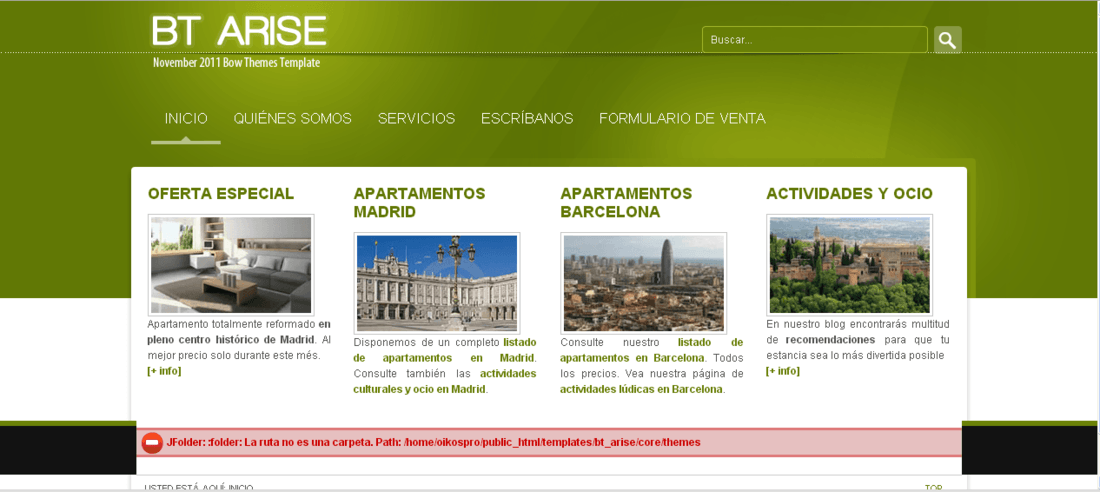Go to the SERVICIOS page
Viewport: 1100px width, 492px height.
[416, 119]
